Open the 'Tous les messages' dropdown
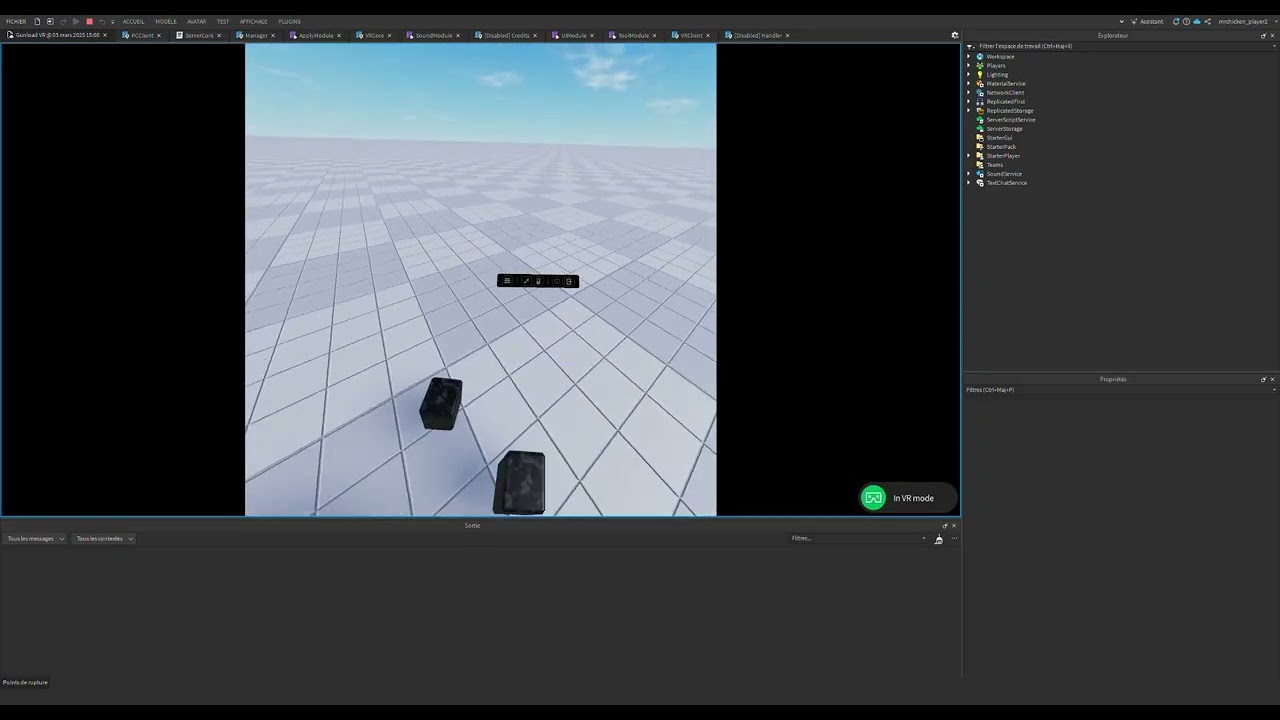 [x=35, y=538]
